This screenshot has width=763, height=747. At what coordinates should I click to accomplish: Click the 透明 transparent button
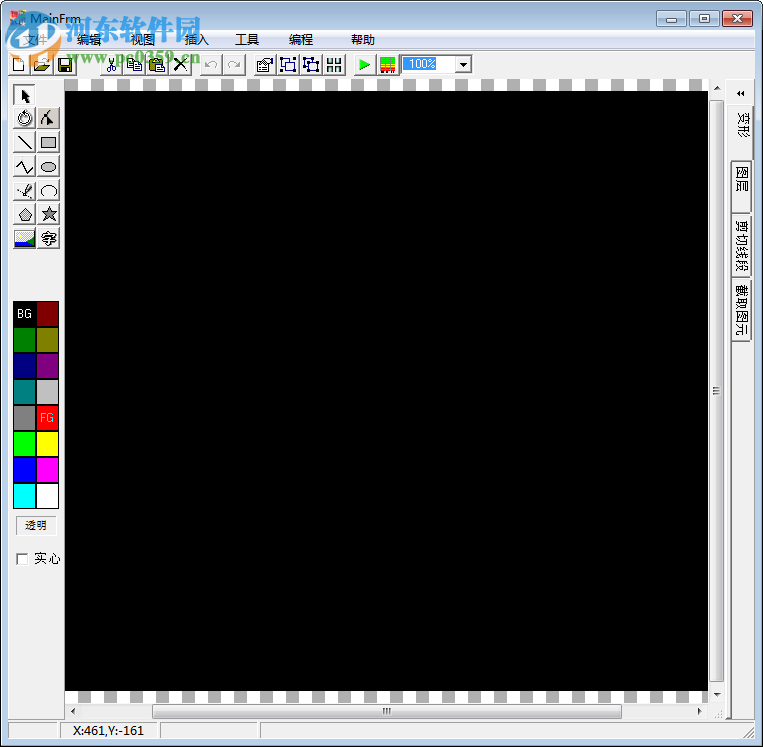tap(36, 526)
